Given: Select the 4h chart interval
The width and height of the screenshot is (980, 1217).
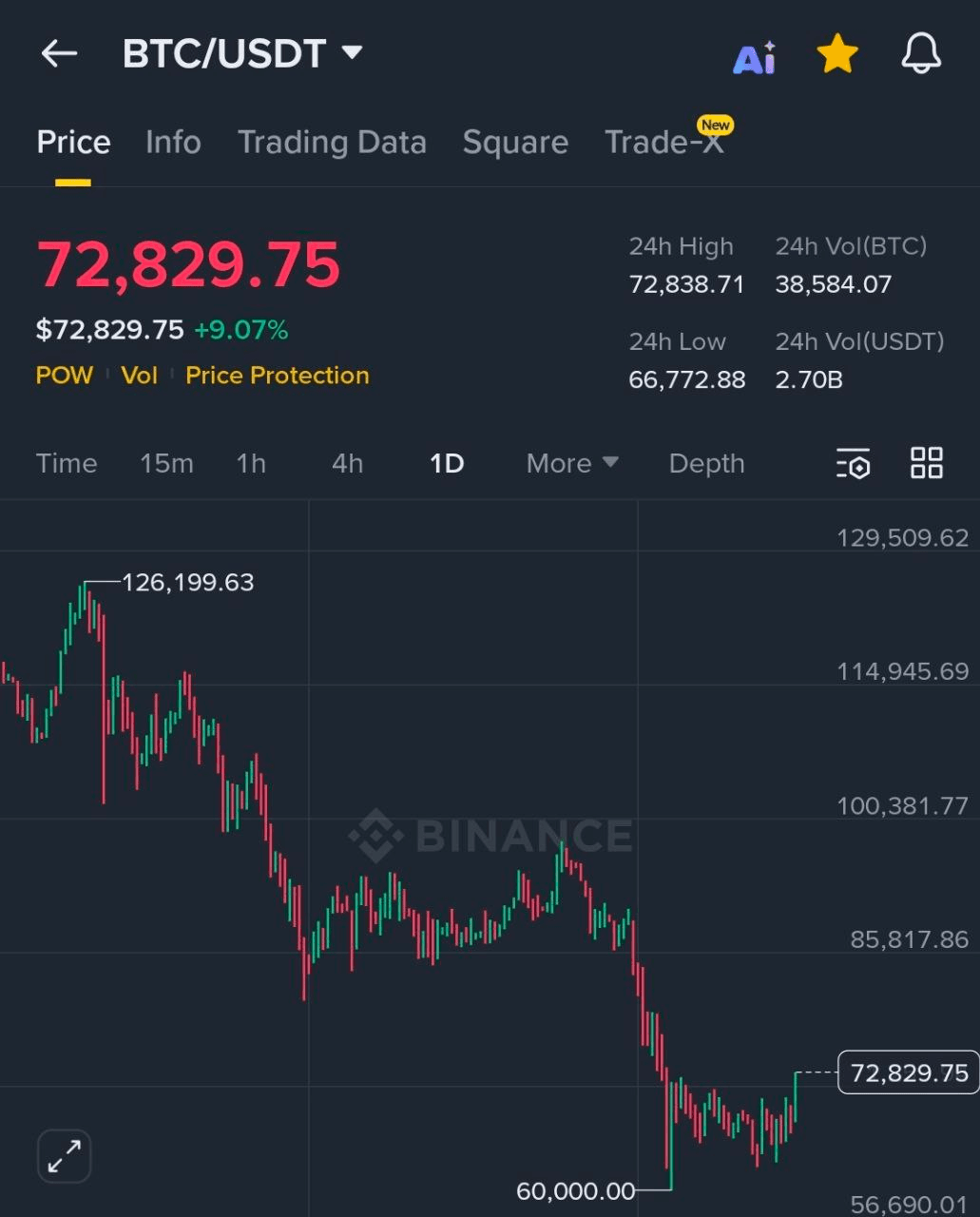Looking at the screenshot, I should pos(347,463).
